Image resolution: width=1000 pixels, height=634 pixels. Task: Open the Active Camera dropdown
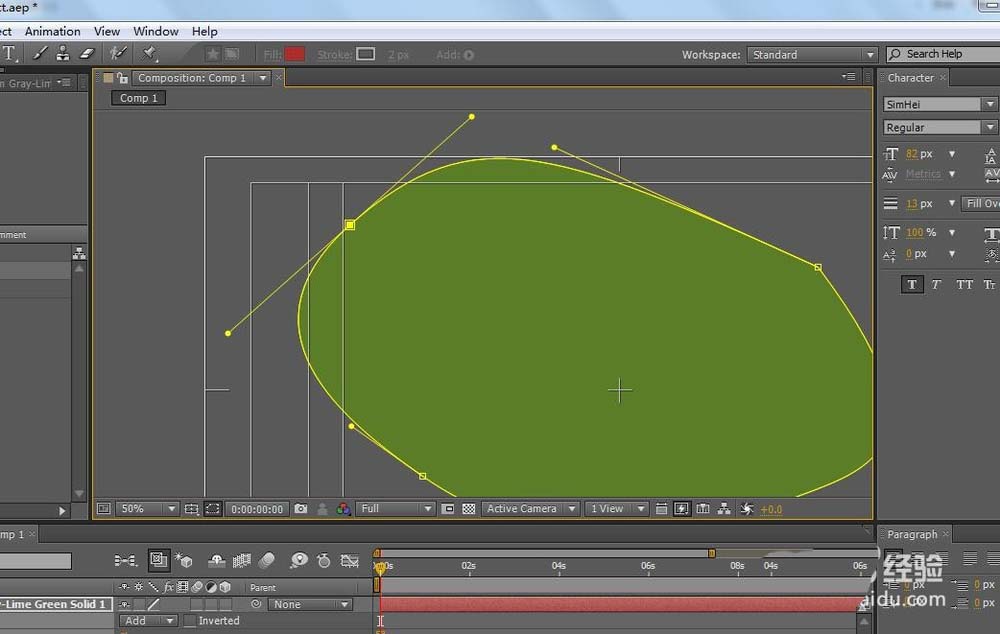[530, 509]
